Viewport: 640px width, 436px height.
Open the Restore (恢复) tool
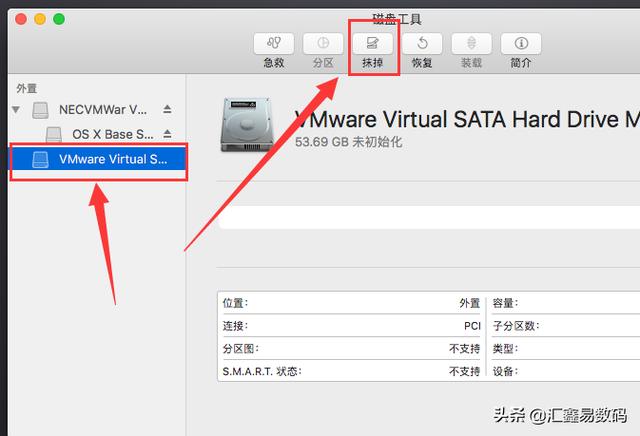[x=422, y=43]
